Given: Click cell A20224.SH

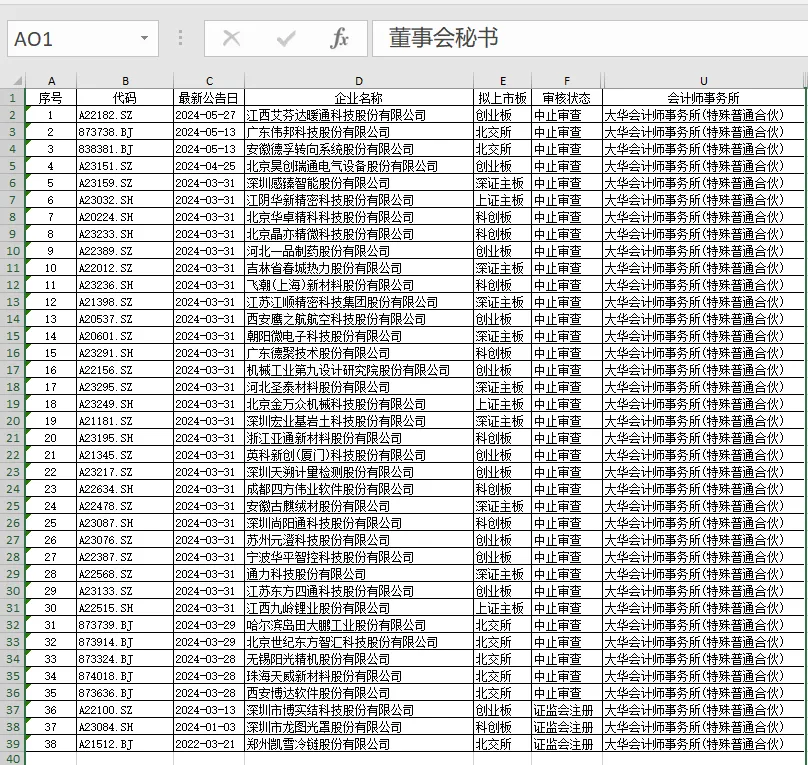Looking at the screenshot, I should tap(125, 217).
